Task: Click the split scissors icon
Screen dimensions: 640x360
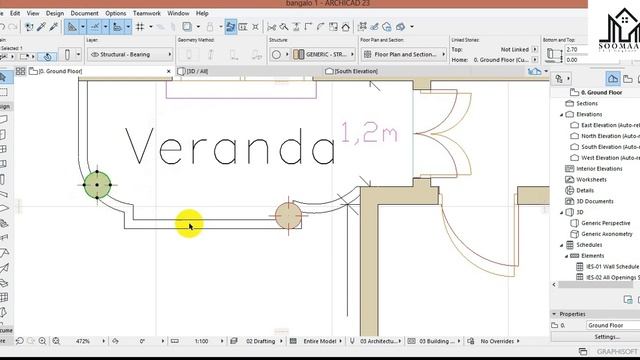Action: click(x=271, y=27)
